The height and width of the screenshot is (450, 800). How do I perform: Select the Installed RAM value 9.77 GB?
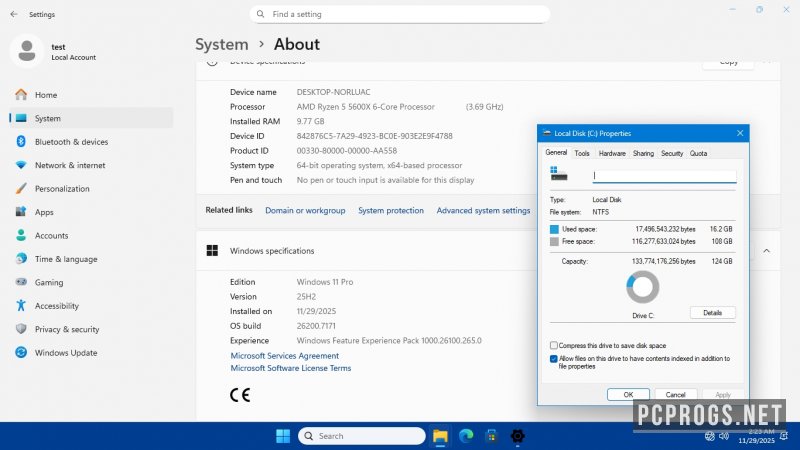(x=310, y=121)
